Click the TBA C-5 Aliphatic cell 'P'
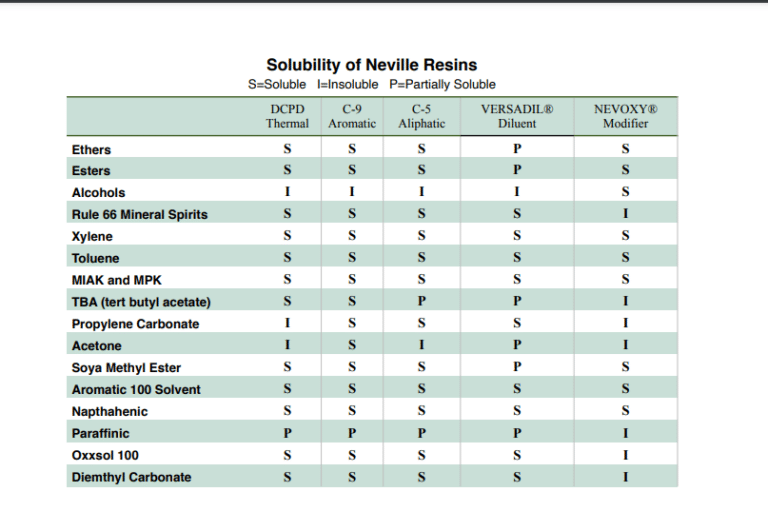 [421, 301]
